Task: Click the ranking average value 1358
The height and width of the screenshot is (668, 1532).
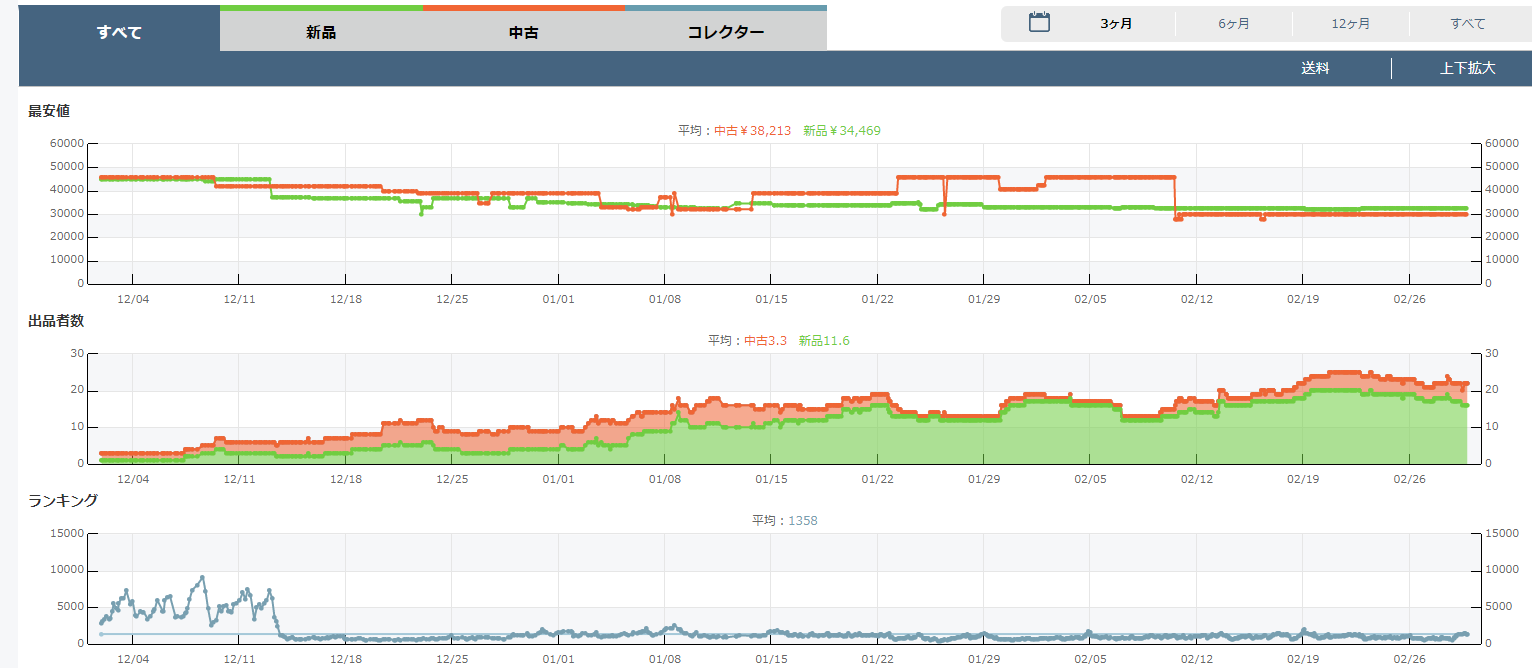Action: click(803, 521)
